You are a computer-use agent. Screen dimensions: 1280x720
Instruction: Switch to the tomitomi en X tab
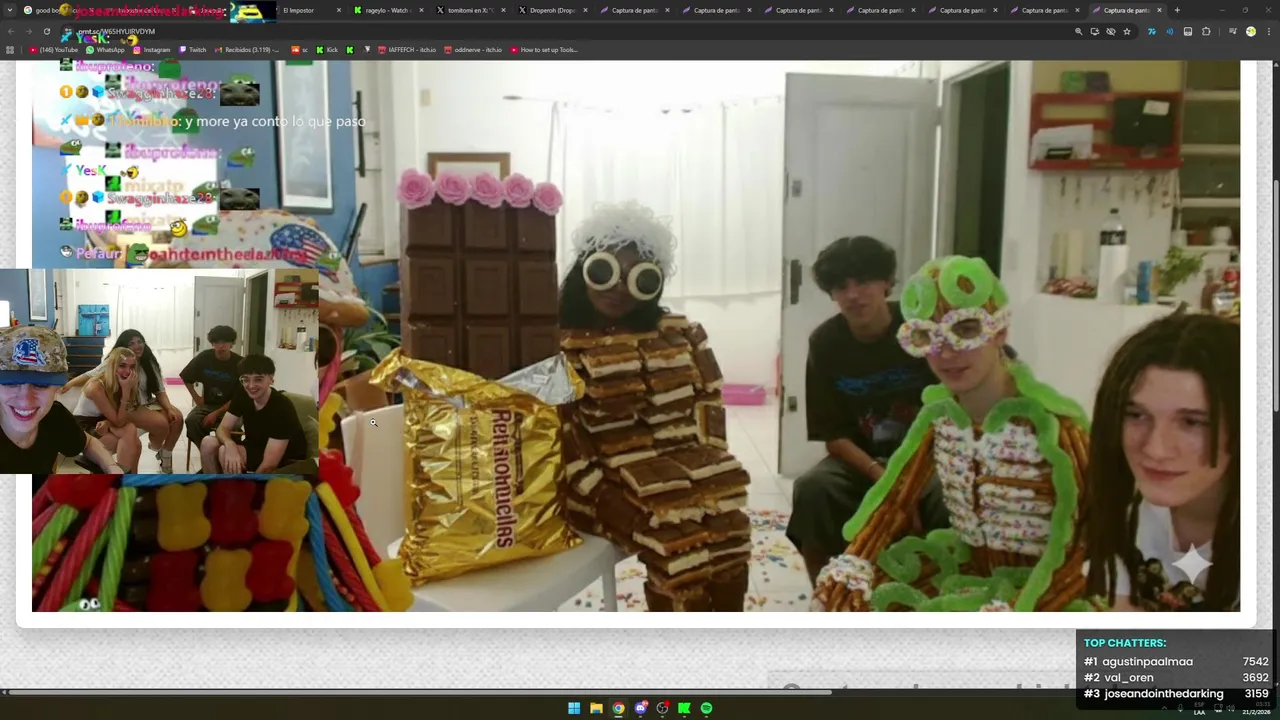tap(469, 10)
